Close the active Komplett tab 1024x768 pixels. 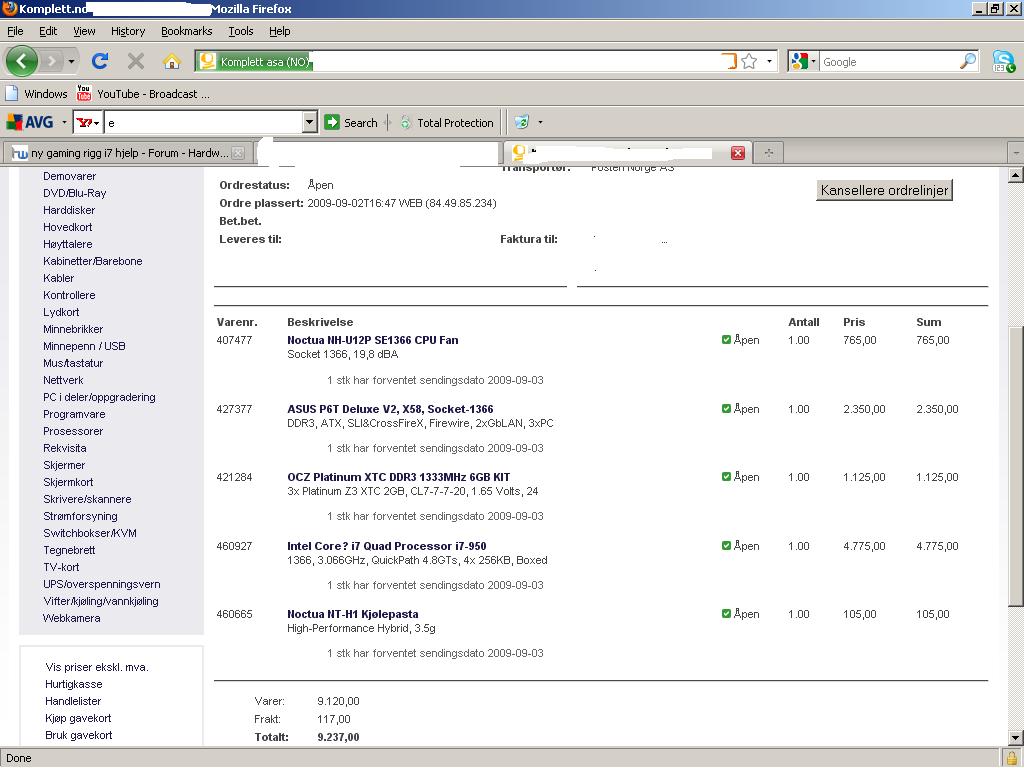pos(738,153)
